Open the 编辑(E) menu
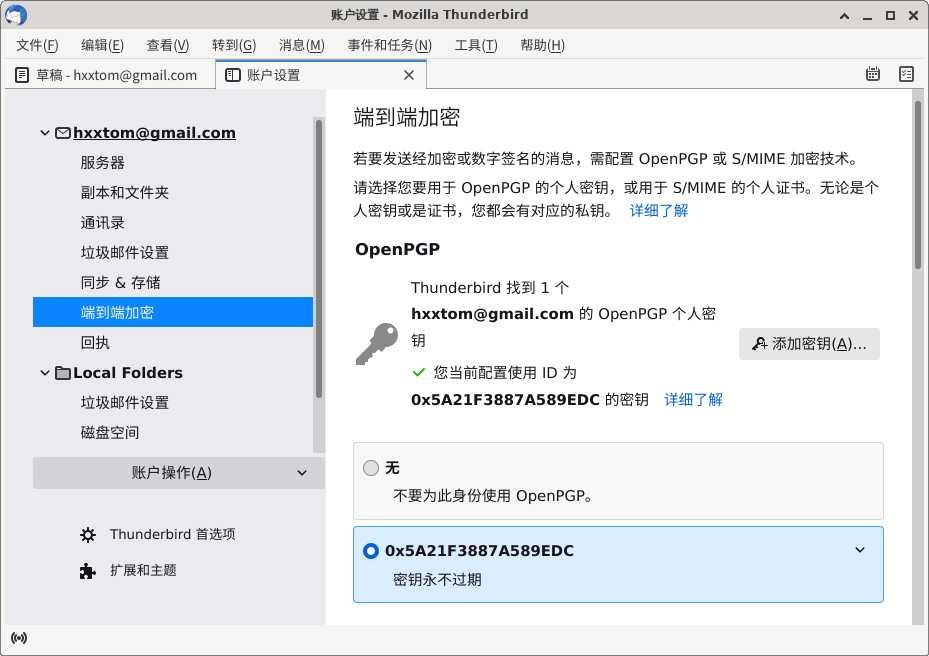 (x=102, y=45)
